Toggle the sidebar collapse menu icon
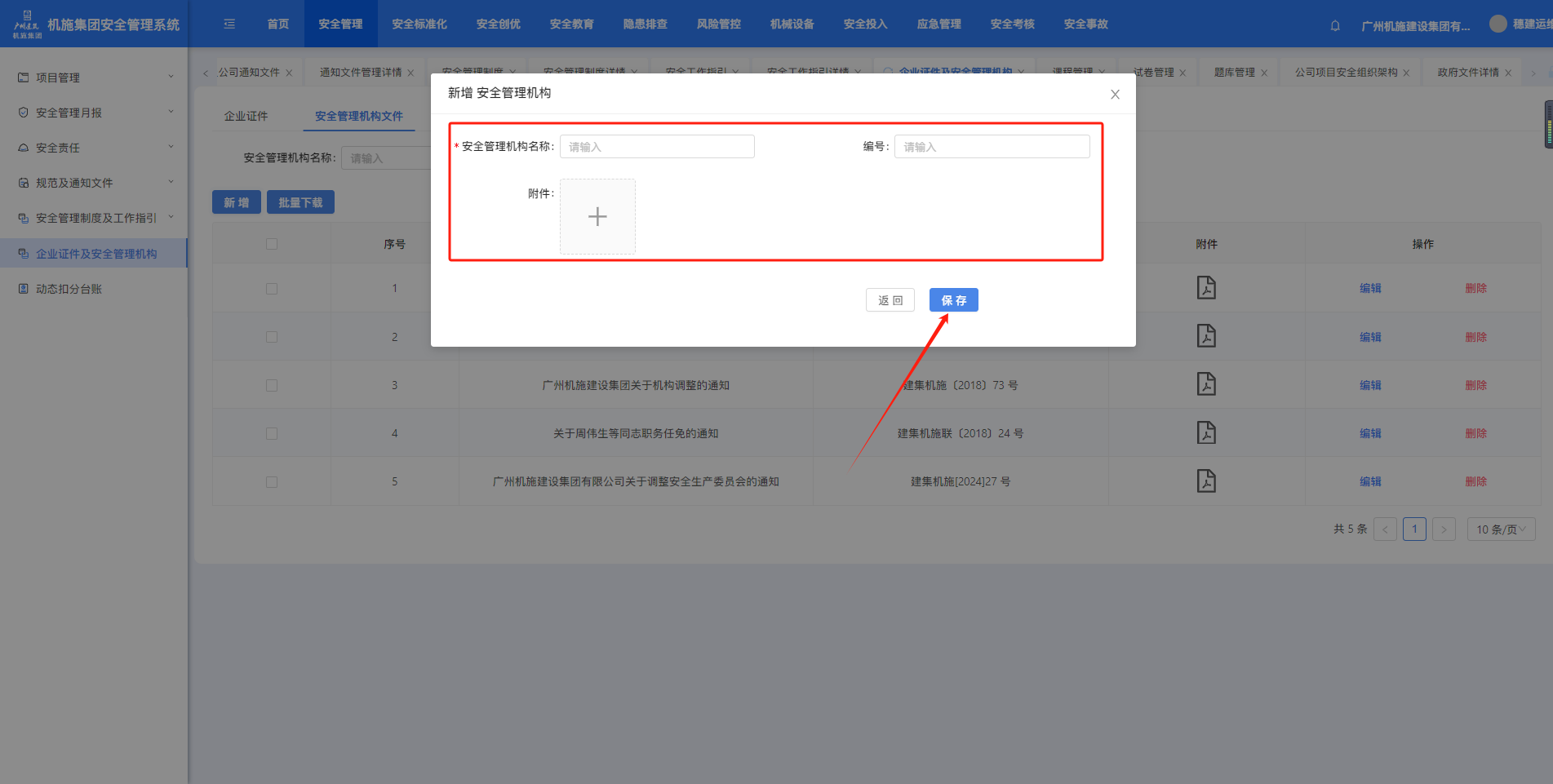The image size is (1553, 784). click(x=229, y=24)
